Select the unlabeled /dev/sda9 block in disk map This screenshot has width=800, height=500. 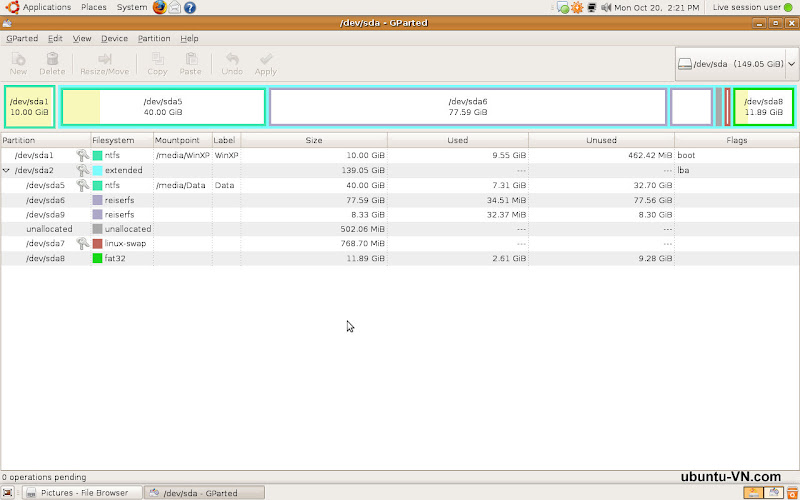691,107
